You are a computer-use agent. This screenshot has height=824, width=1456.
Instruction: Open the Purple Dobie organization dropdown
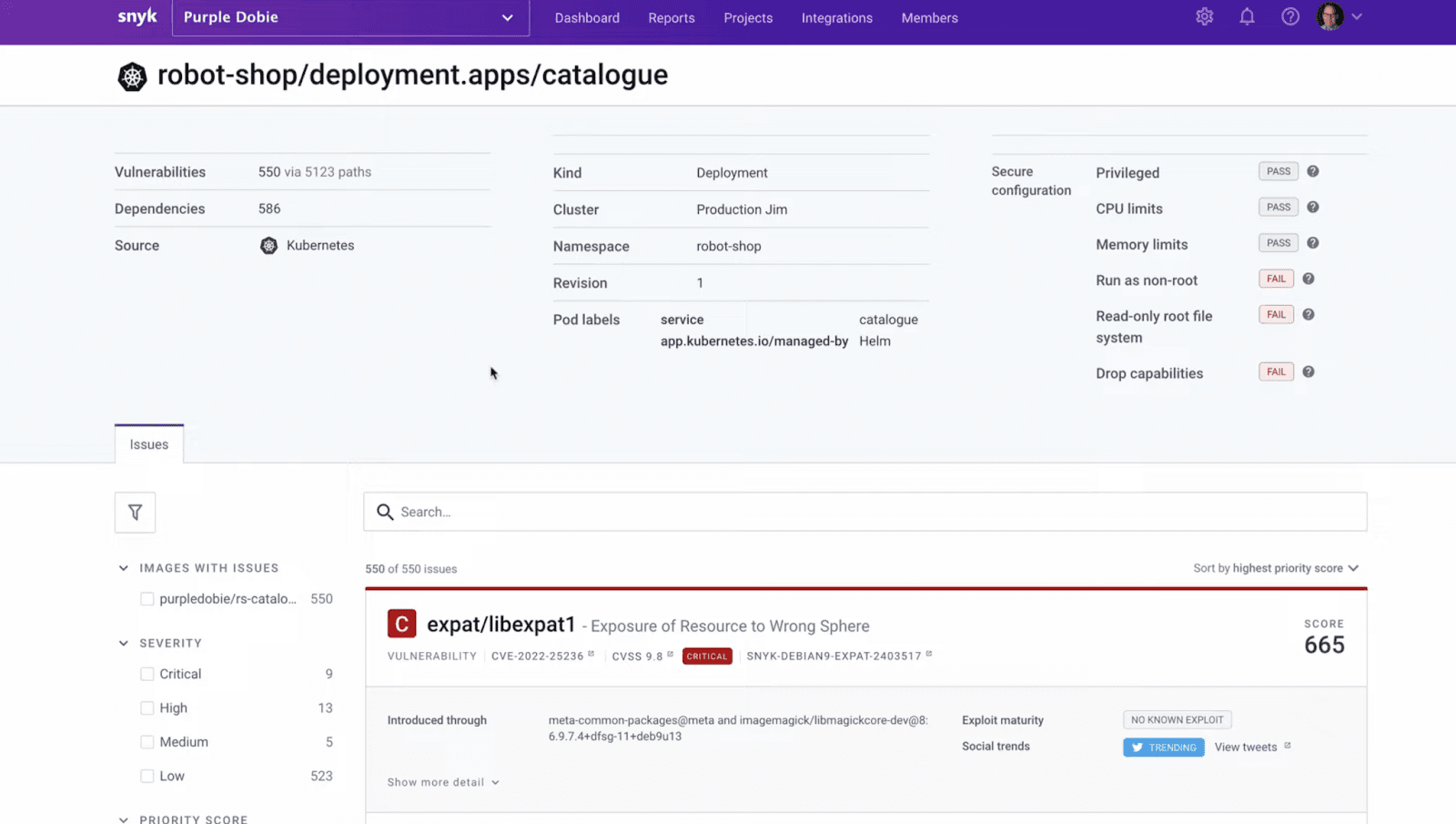click(x=350, y=17)
